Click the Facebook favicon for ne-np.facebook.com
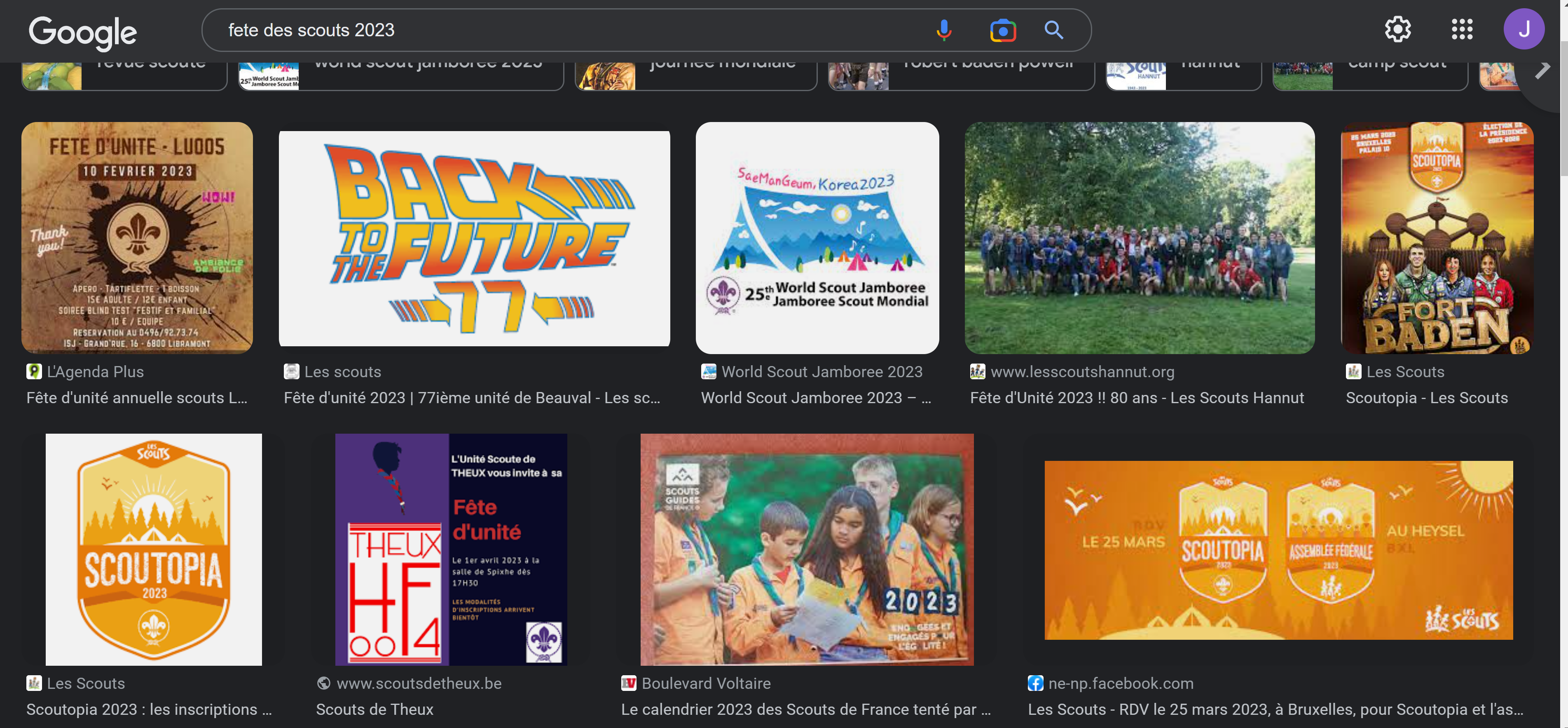 [x=1035, y=683]
